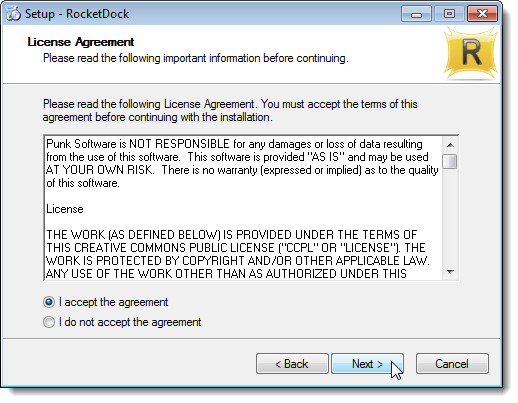Image resolution: width=518 pixels, height=403 pixels.
Task: Click the License Agreement header heading
Action: tap(81, 42)
